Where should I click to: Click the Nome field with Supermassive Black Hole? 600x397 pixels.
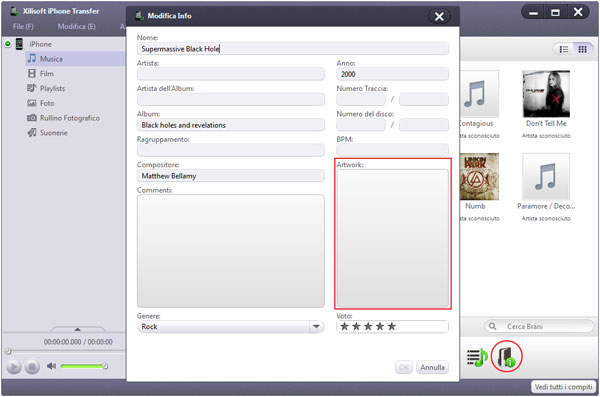(293, 49)
